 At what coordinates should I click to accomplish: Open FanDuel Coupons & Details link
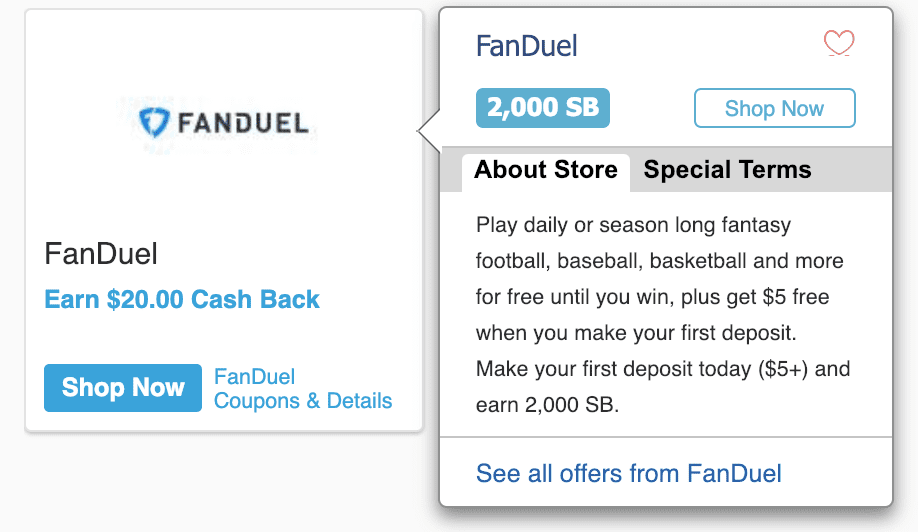pyautogui.click(x=303, y=389)
